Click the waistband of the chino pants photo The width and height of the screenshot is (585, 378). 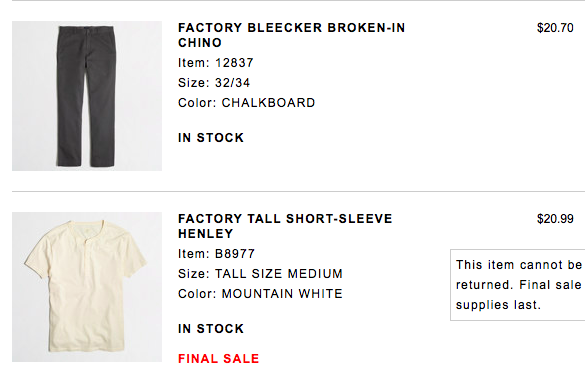click(87, 29)
